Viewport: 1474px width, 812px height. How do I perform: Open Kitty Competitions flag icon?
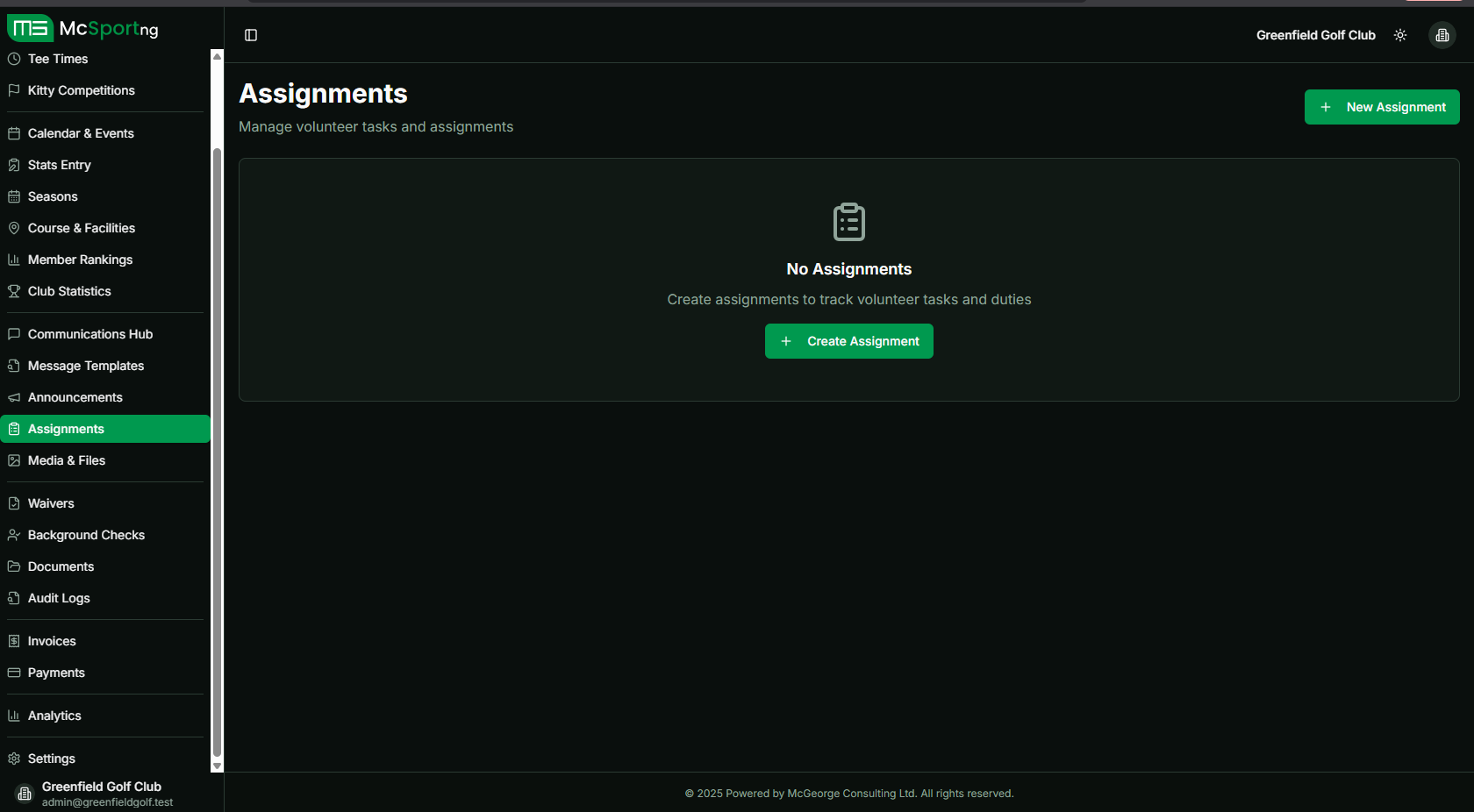(x=14, y=90)
